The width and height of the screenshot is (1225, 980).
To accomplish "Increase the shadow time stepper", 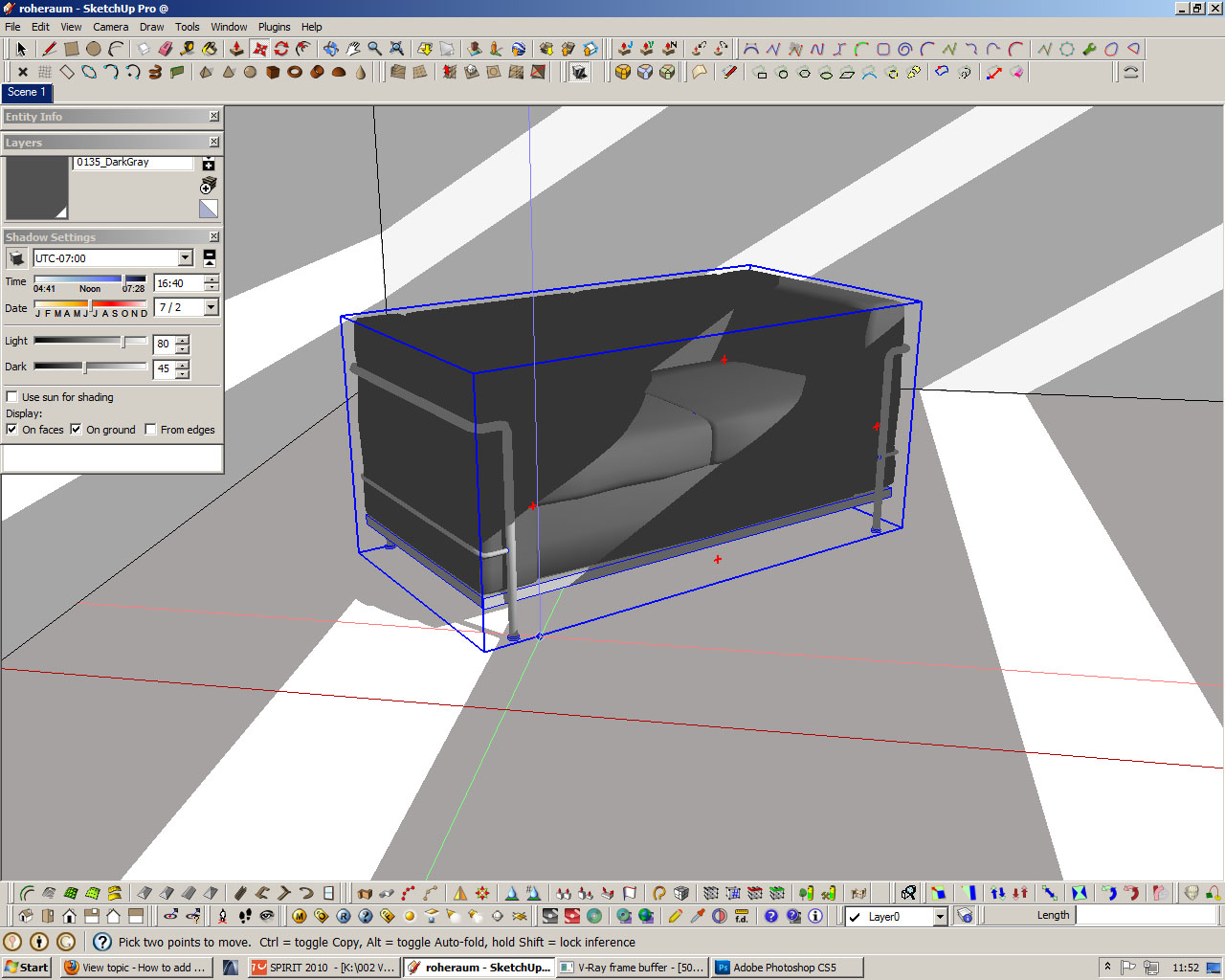I will (212, 278).
